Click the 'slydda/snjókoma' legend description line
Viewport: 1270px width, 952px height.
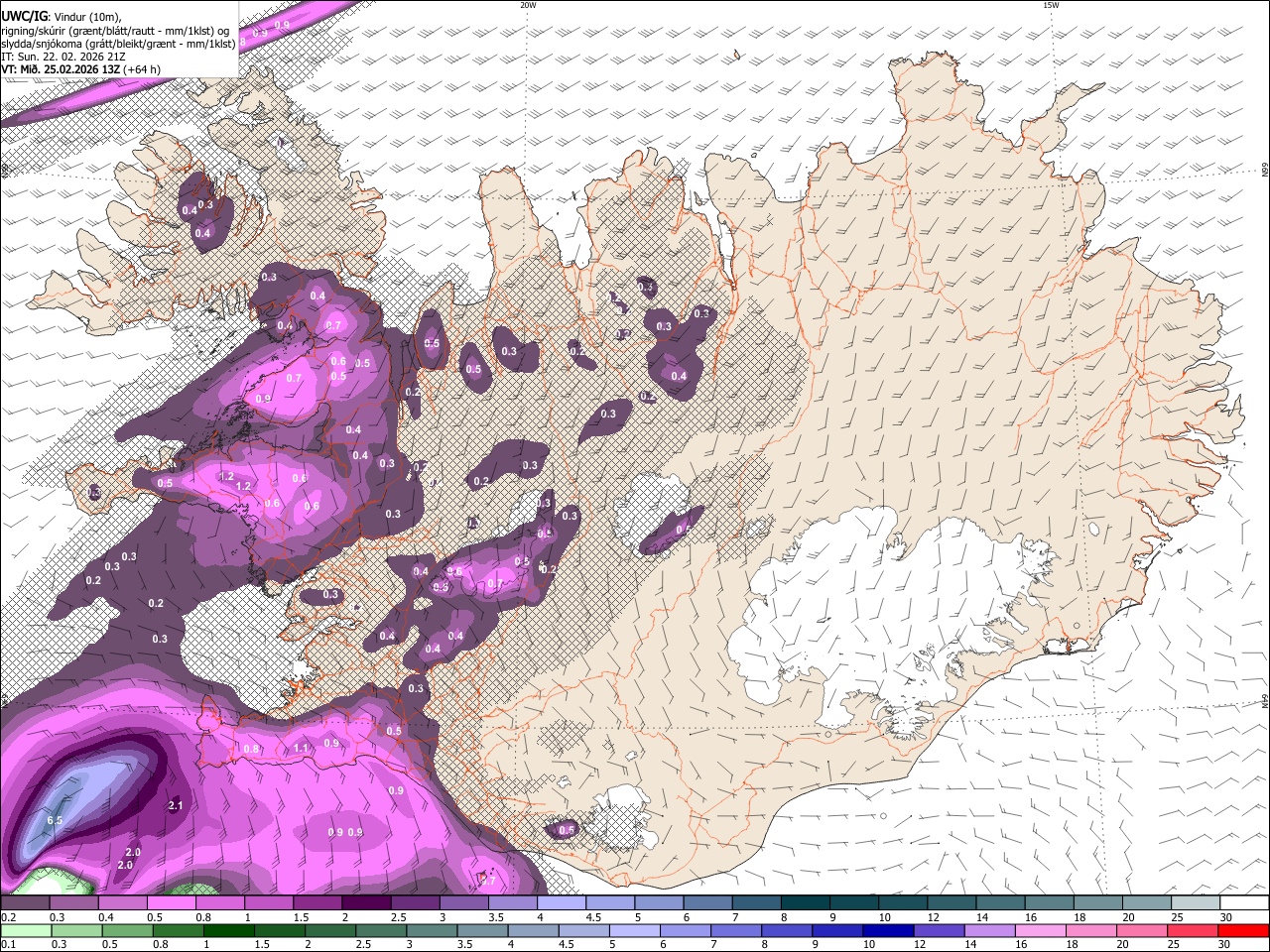point(118,43)
